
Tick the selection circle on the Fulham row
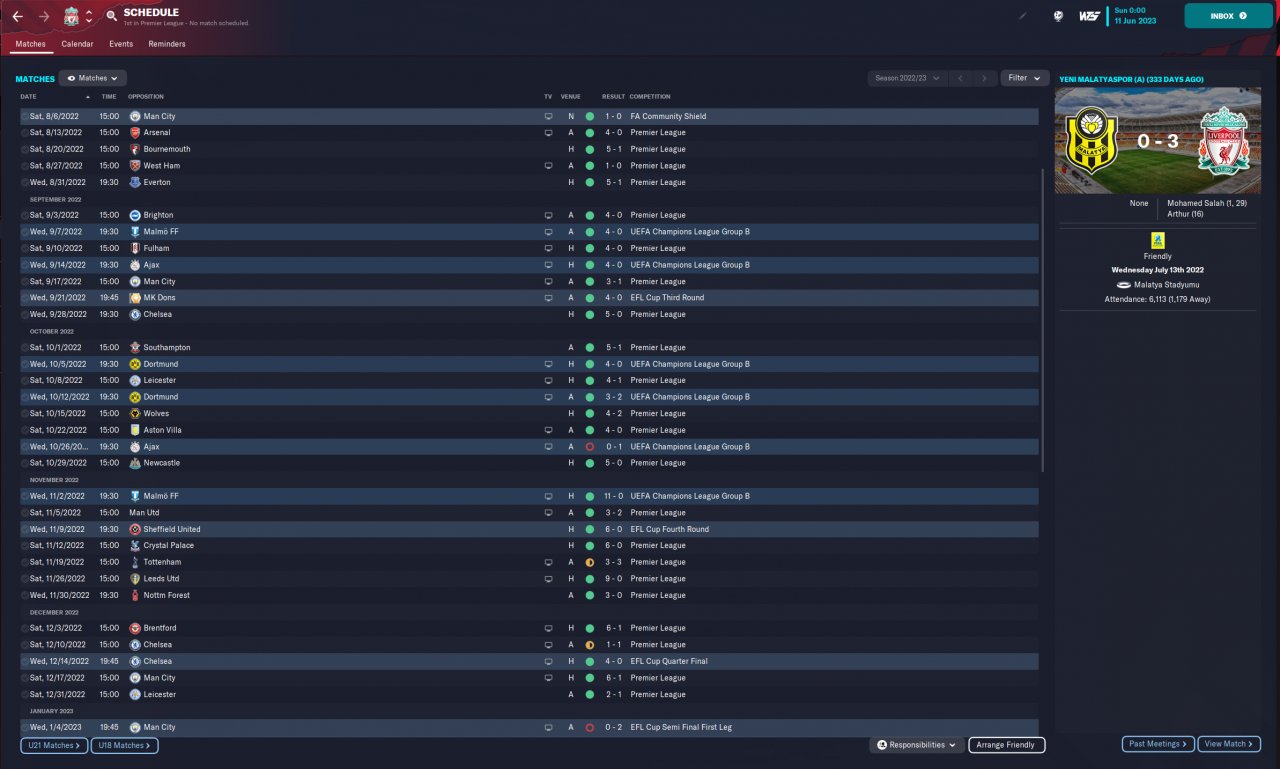point(25,248)
